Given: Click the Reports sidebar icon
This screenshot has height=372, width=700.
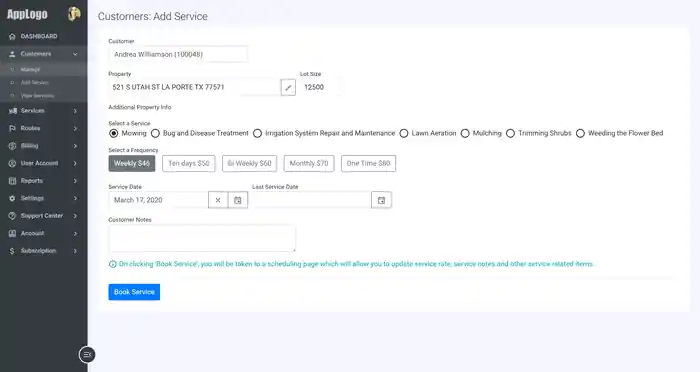Looking at the screenshot, I should [x=12, y=181].
